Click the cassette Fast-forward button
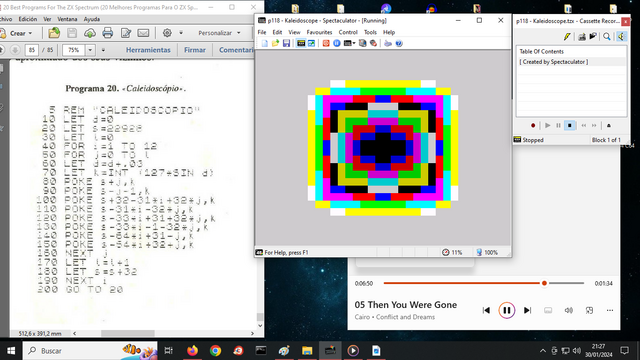The height and width of the screenshot is (360, 640). [x=594, y=126]
